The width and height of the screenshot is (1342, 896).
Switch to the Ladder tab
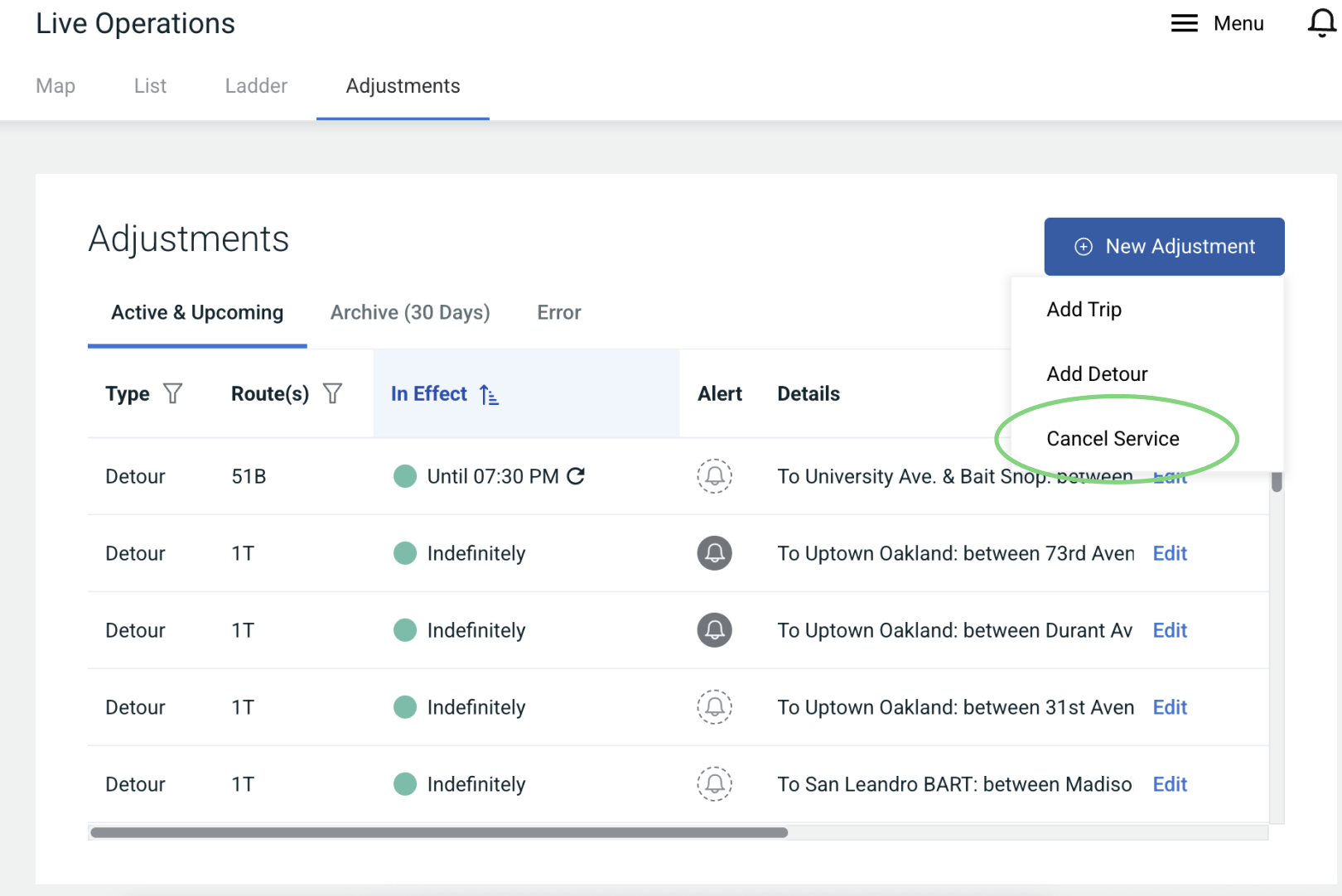click(x=256, y=86)
